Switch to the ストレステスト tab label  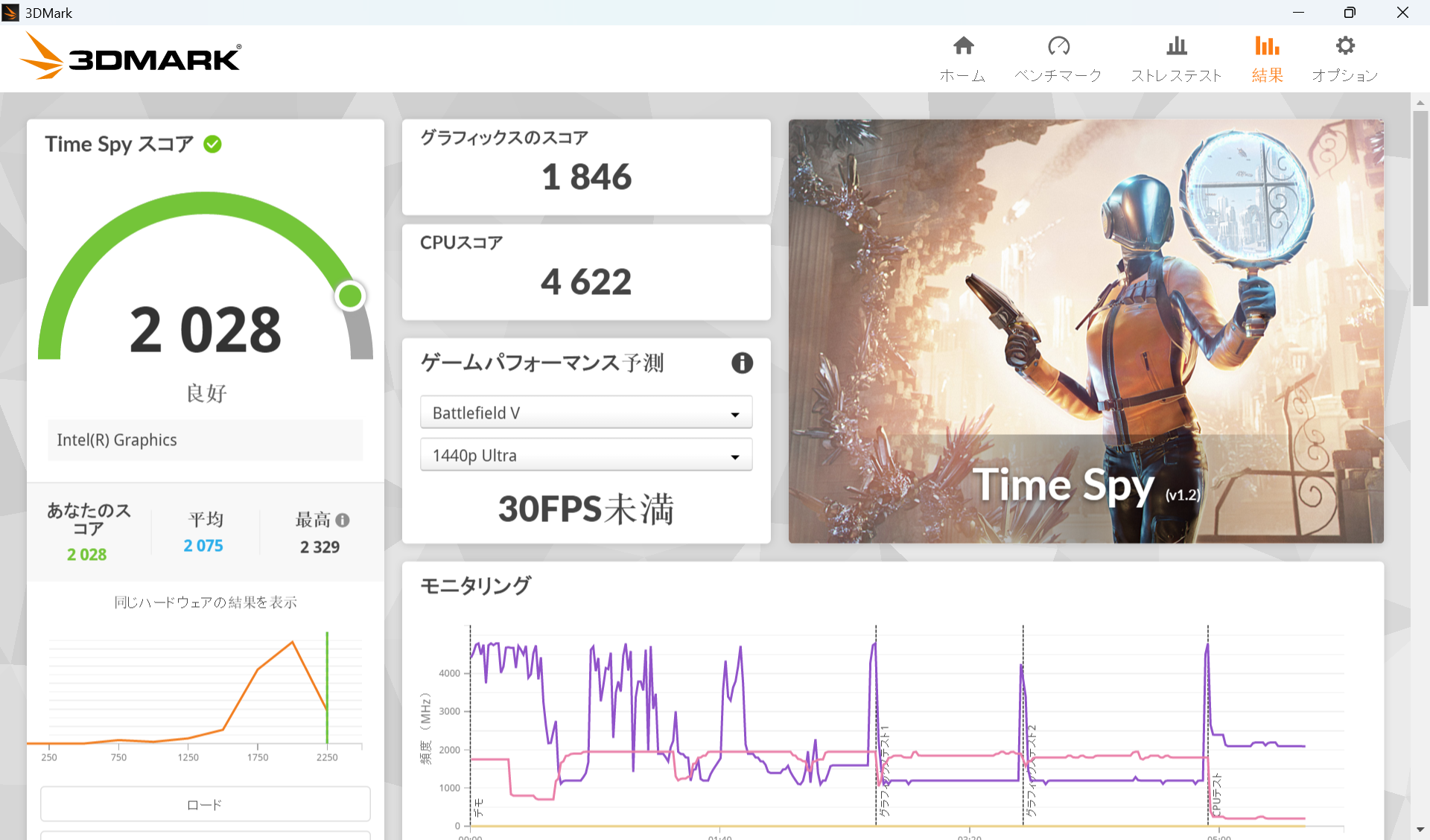pyautogui.click(x=1176, y=76)
